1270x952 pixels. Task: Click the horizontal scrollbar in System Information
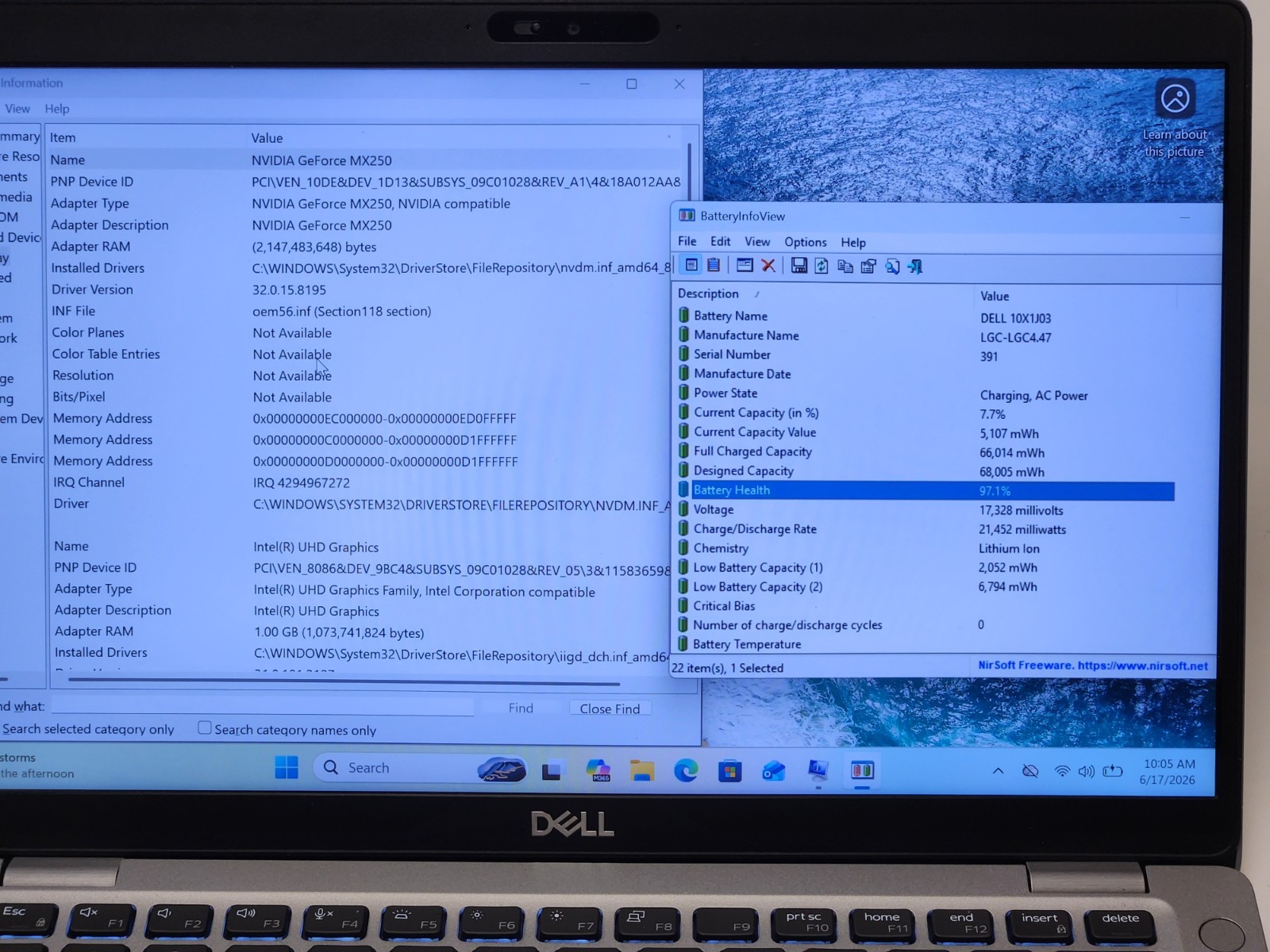click(343, 681)
